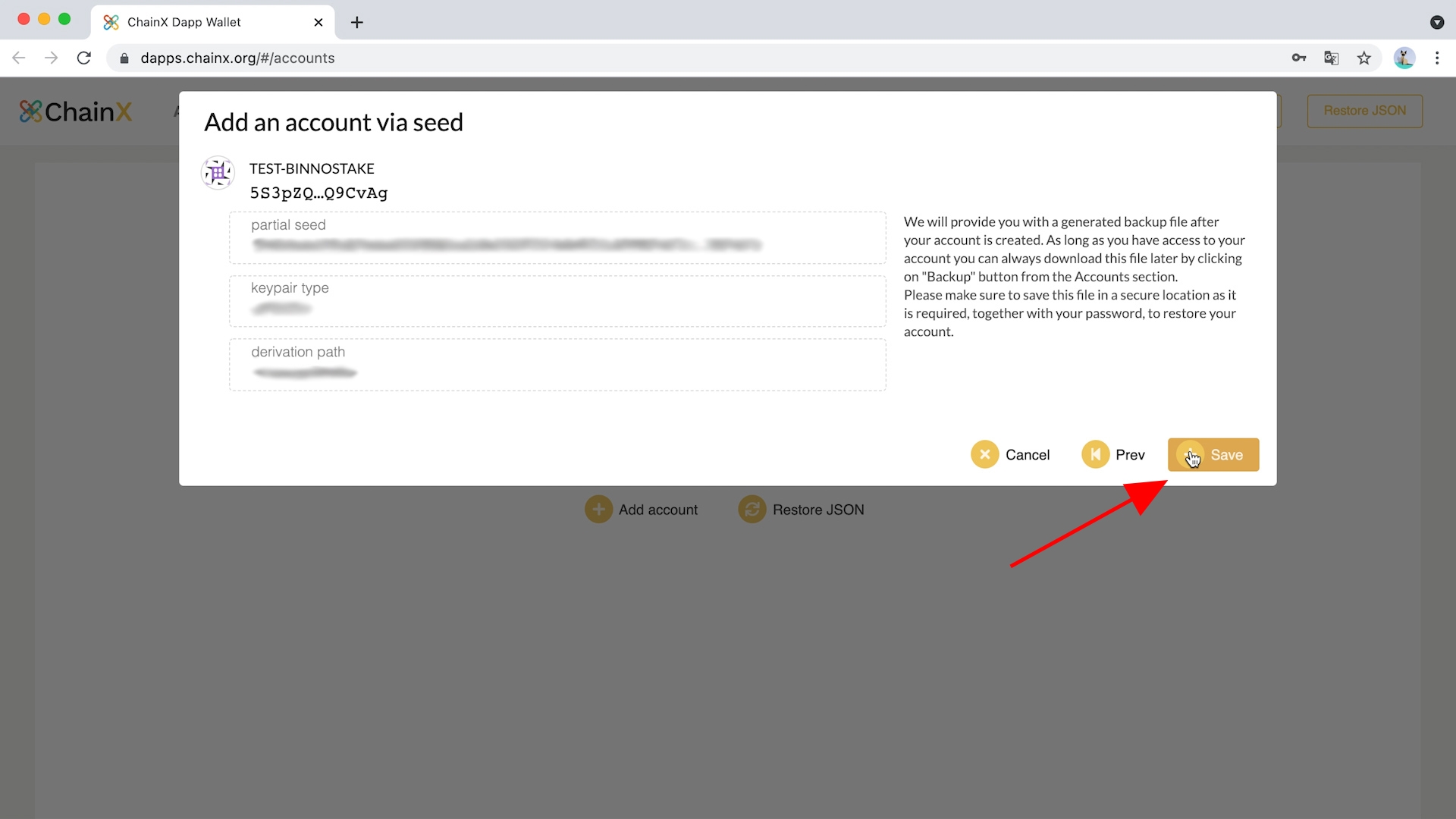Bookmark this page with the star

pos(1363,58)
